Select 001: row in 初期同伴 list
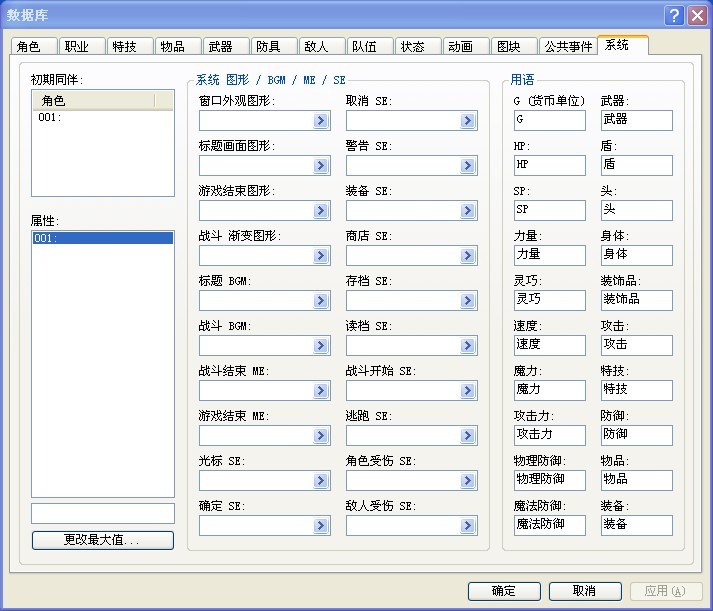The height and width of the screenshot is (611, 713). [x=103, y=117]
